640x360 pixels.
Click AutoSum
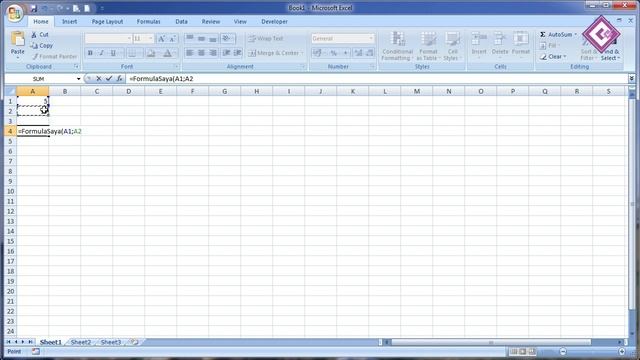coord(556,35)
